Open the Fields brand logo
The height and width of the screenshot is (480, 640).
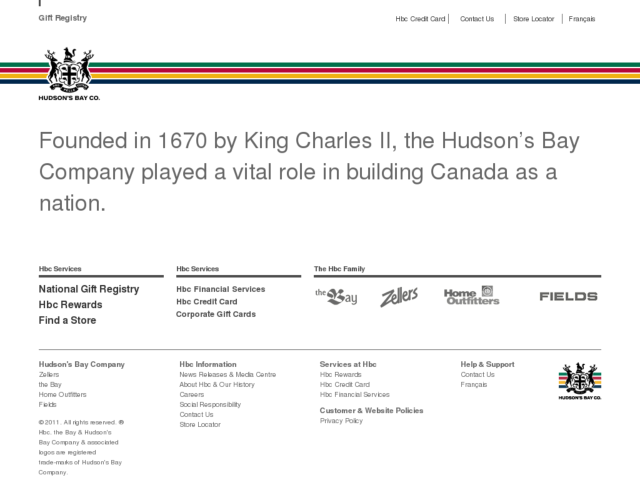(x=568, y=296)
